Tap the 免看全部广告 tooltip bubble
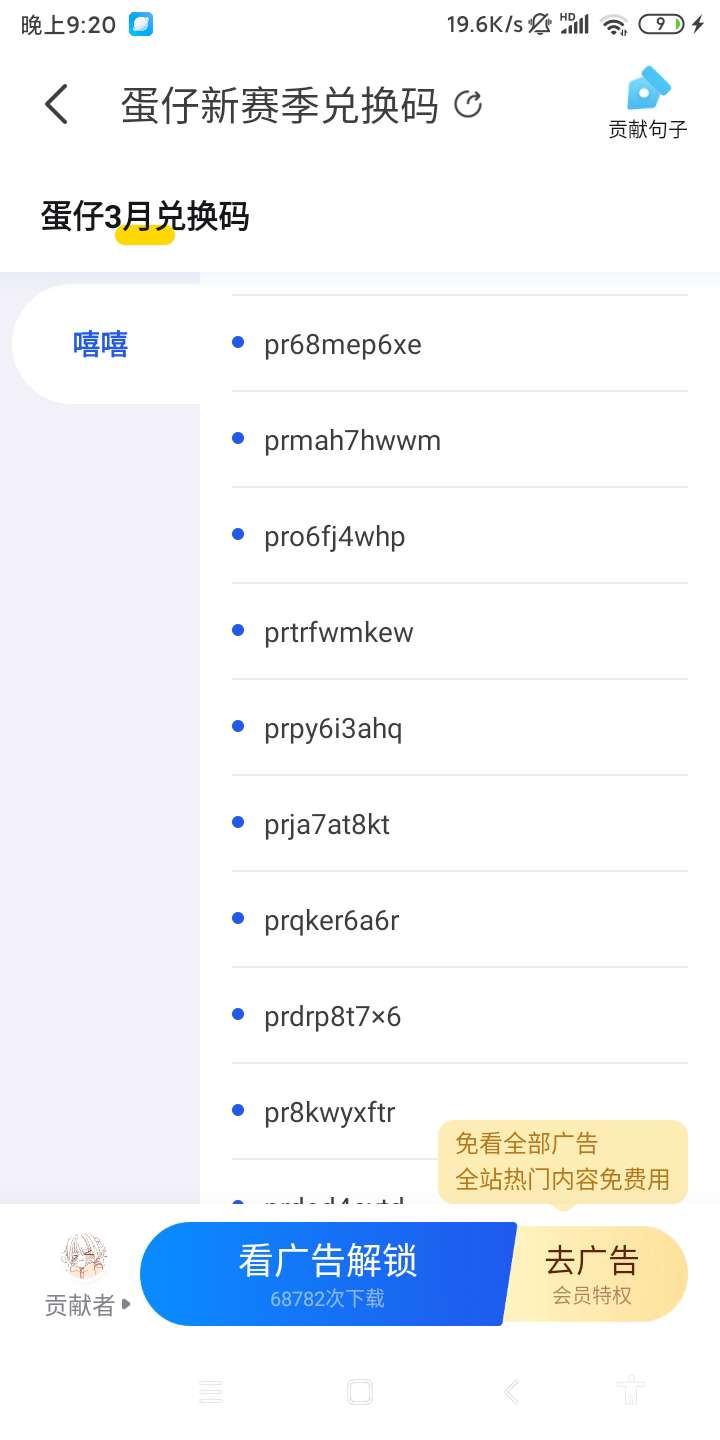The height and width of the screenshot is (1440, 720). 562,1161
